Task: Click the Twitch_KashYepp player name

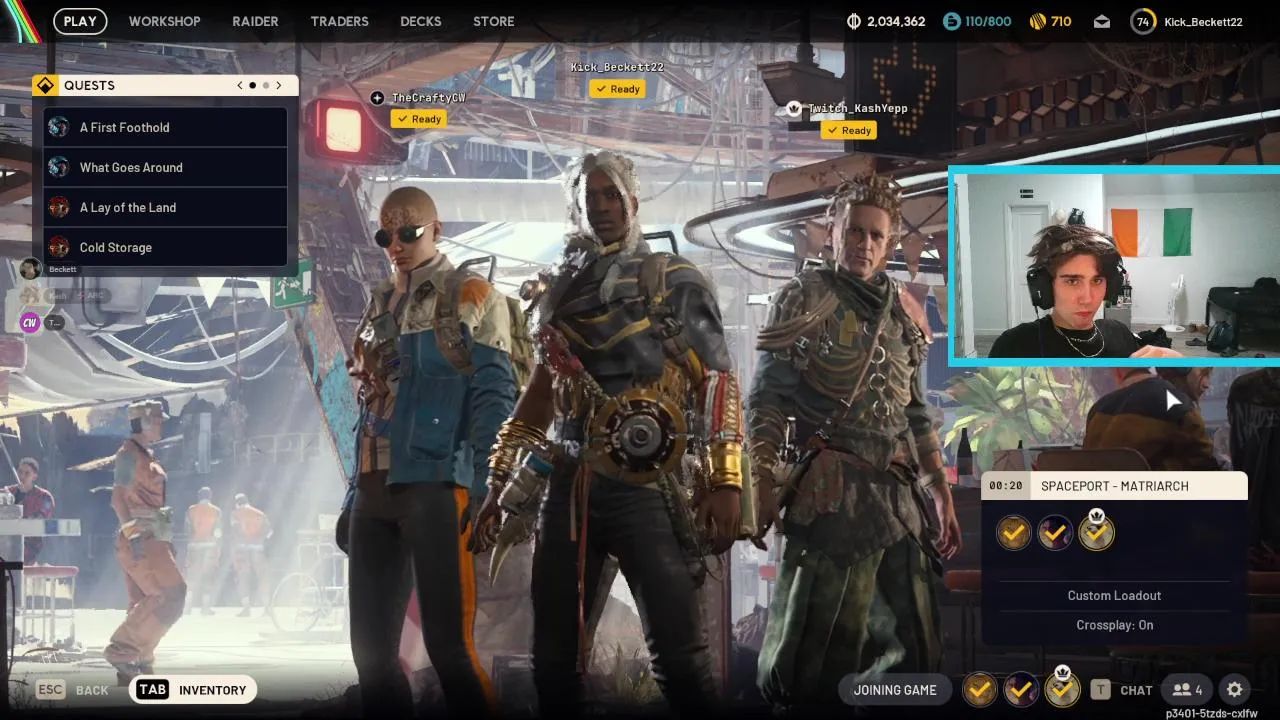Action: tap(857, 108)
